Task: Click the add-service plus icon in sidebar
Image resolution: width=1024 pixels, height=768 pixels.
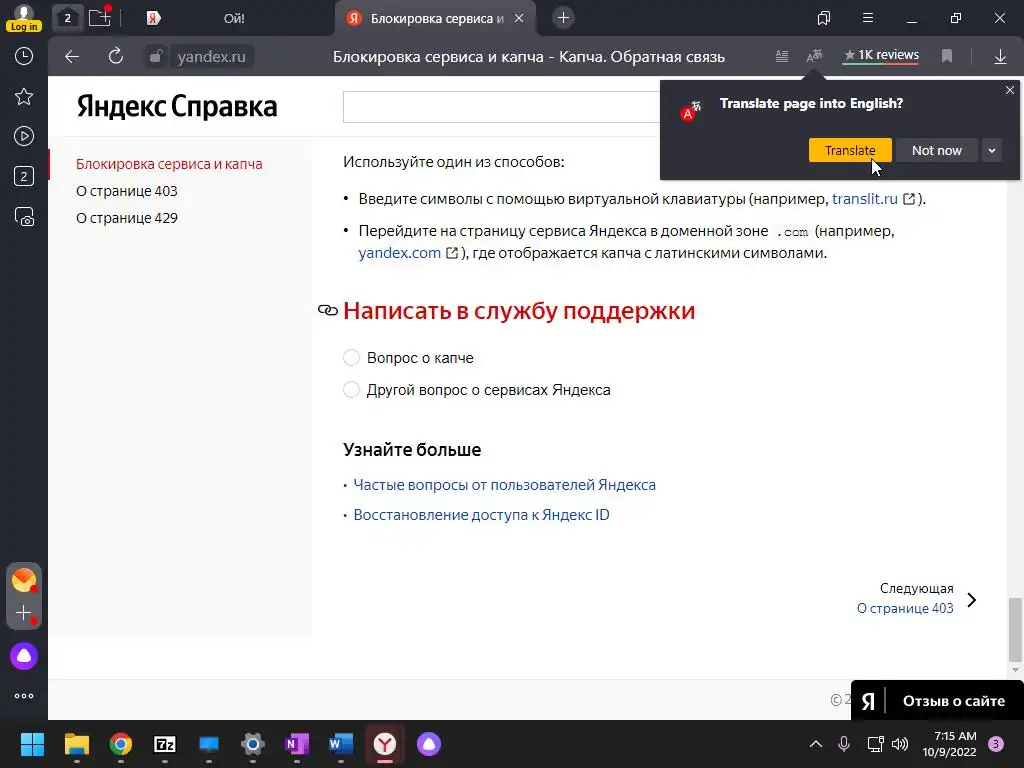Action: (24, 613)
